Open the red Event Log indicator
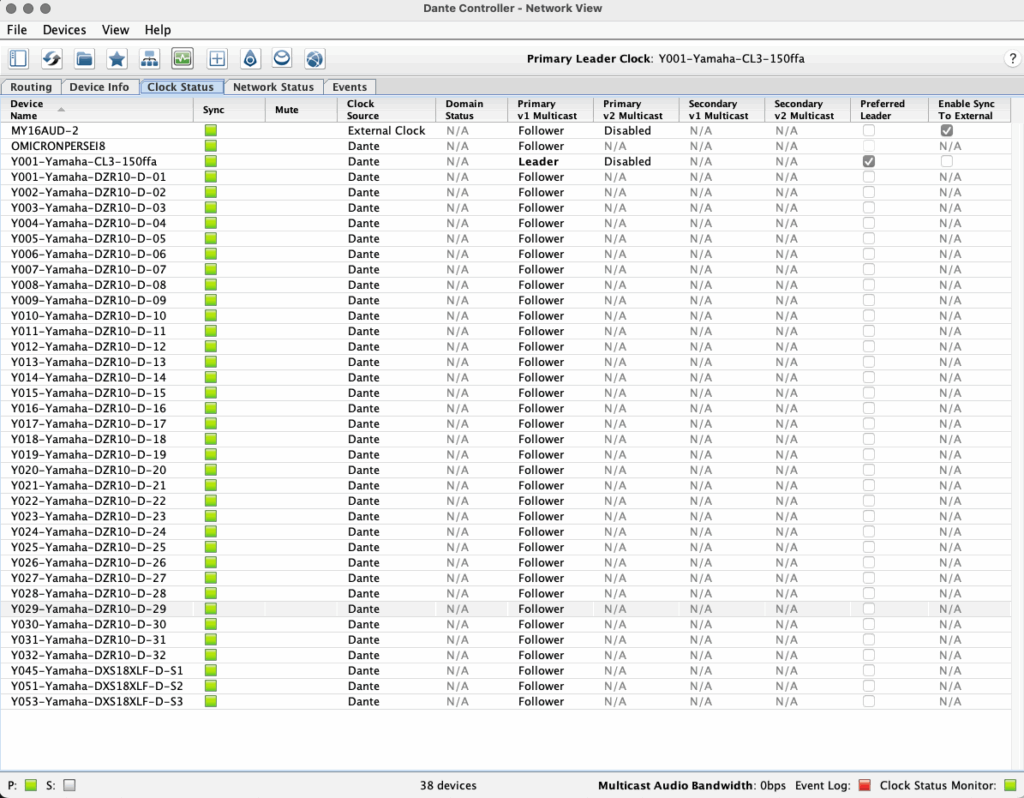Screen dimensions: 1024x798 click(x=865, y=785)
